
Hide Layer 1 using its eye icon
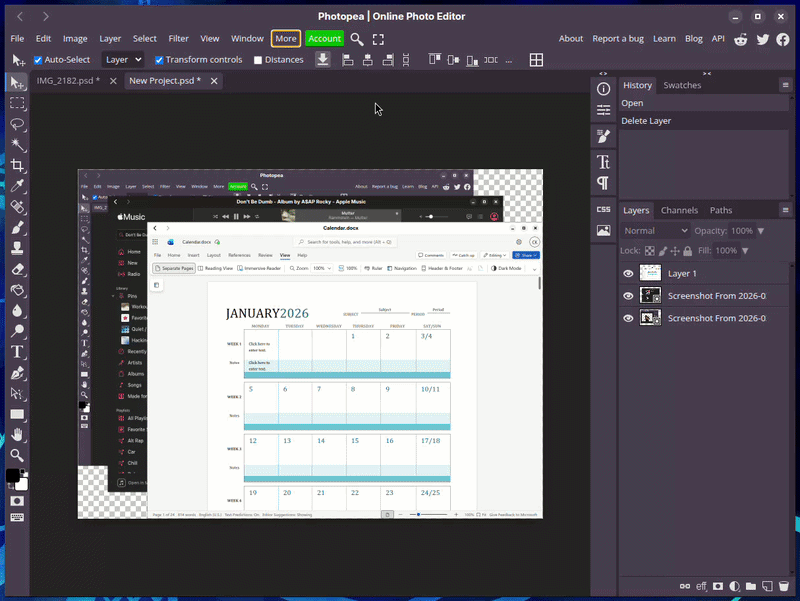[628, 273]
